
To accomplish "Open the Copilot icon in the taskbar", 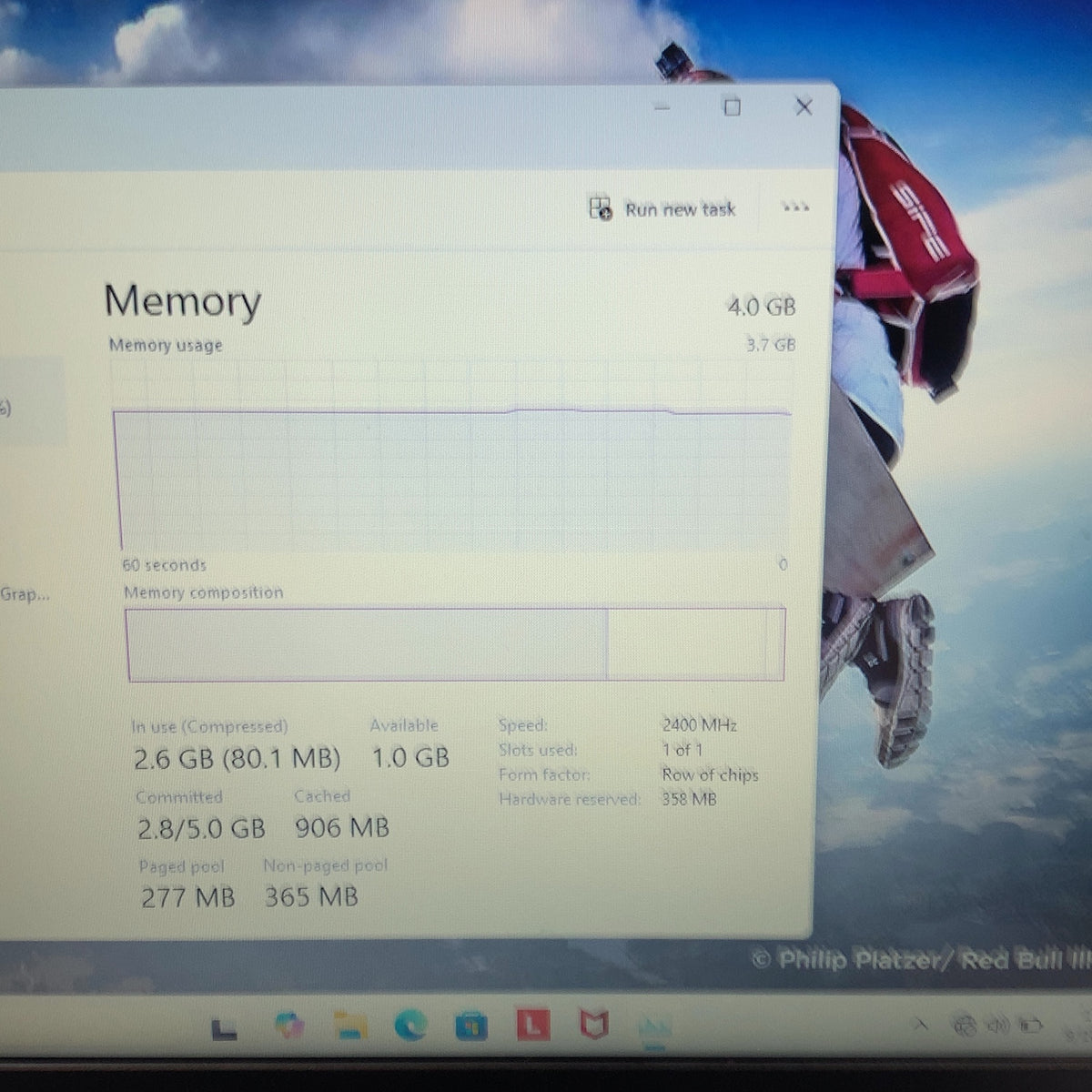I will click(289, 1026).
